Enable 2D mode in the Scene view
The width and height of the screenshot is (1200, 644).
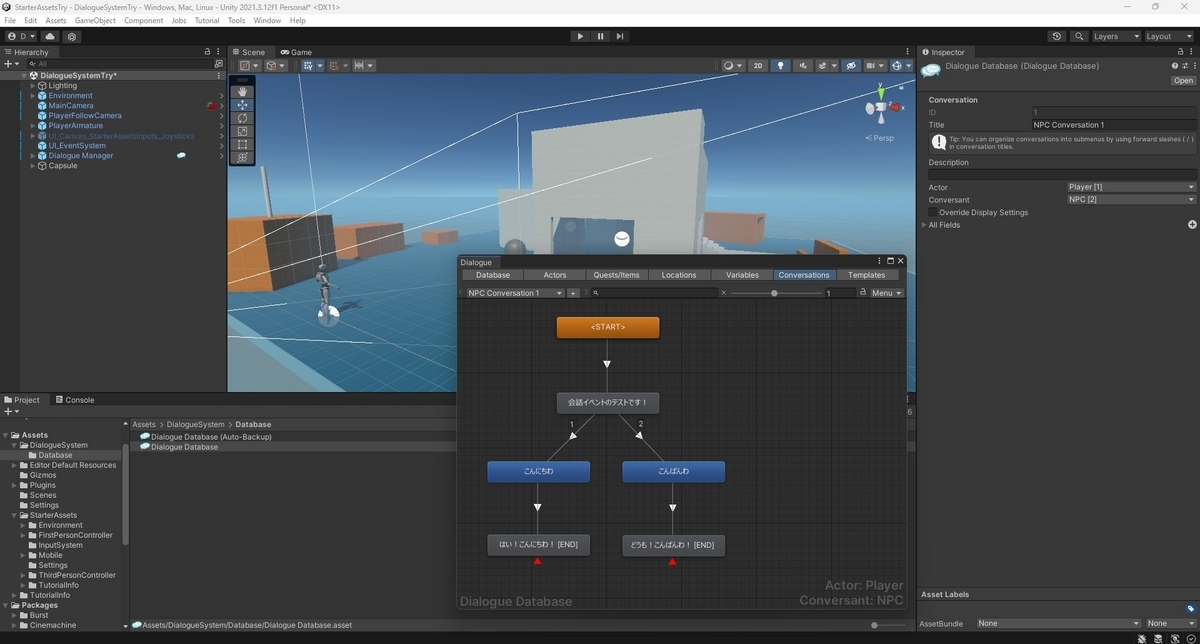(x=759, y=65)
